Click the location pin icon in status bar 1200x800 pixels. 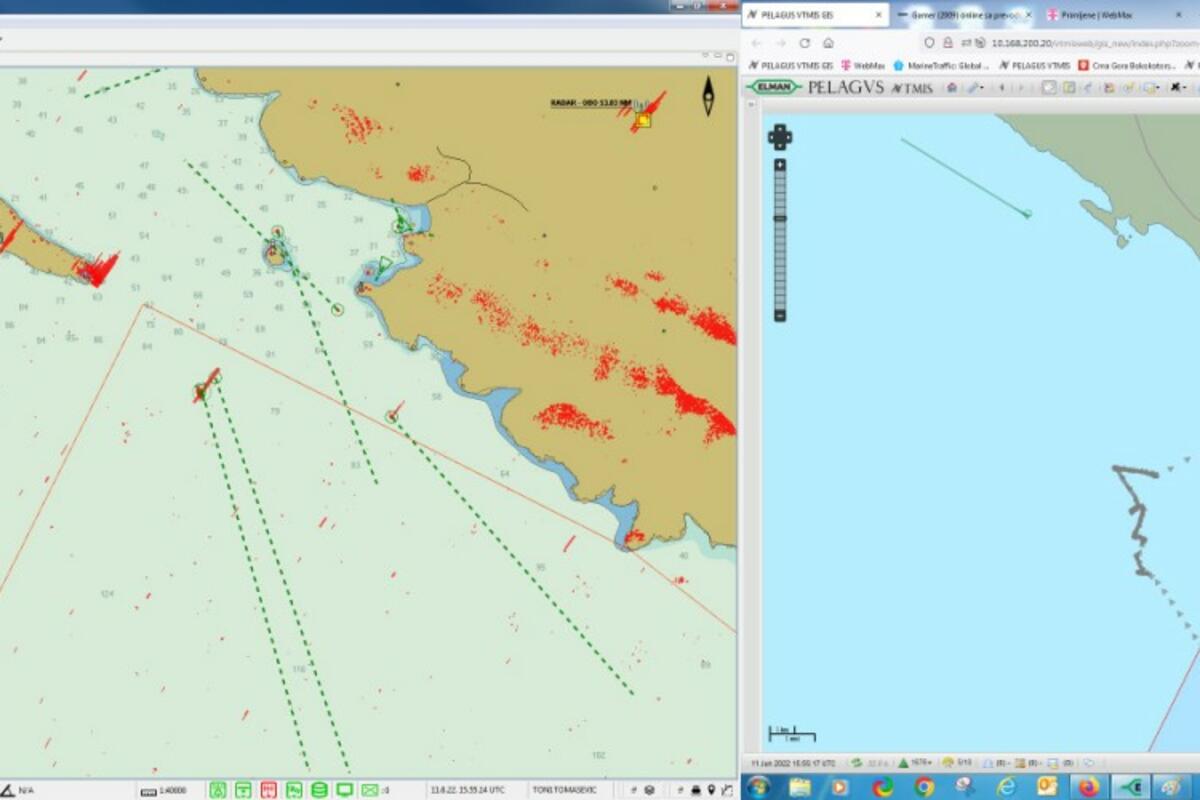click(711, 790)
